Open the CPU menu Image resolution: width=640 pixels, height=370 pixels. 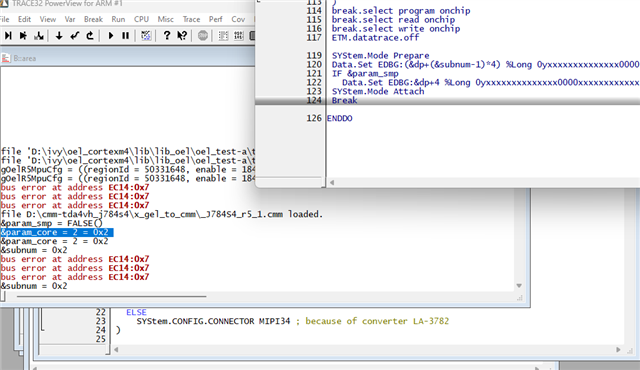[141, 19]
